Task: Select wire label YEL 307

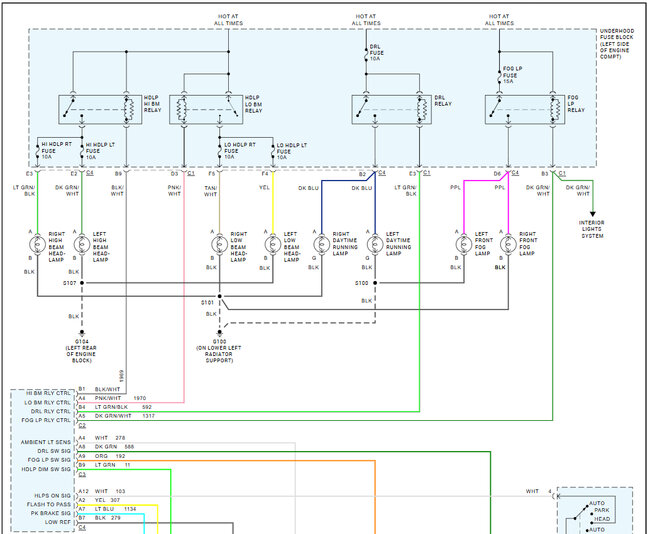Action: (x=107, y=500)
